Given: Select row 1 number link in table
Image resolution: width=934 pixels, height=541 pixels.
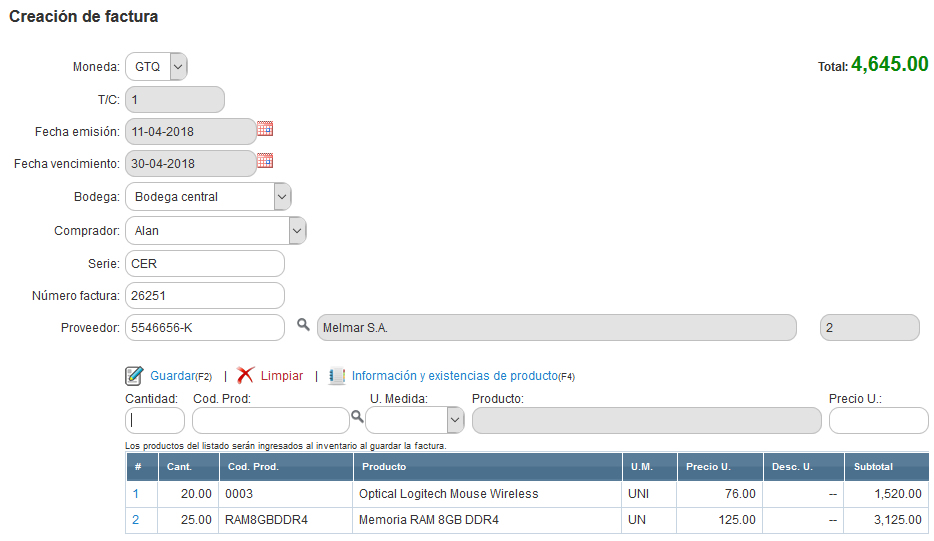Looking at the screenshot, I should click(136, 494).
